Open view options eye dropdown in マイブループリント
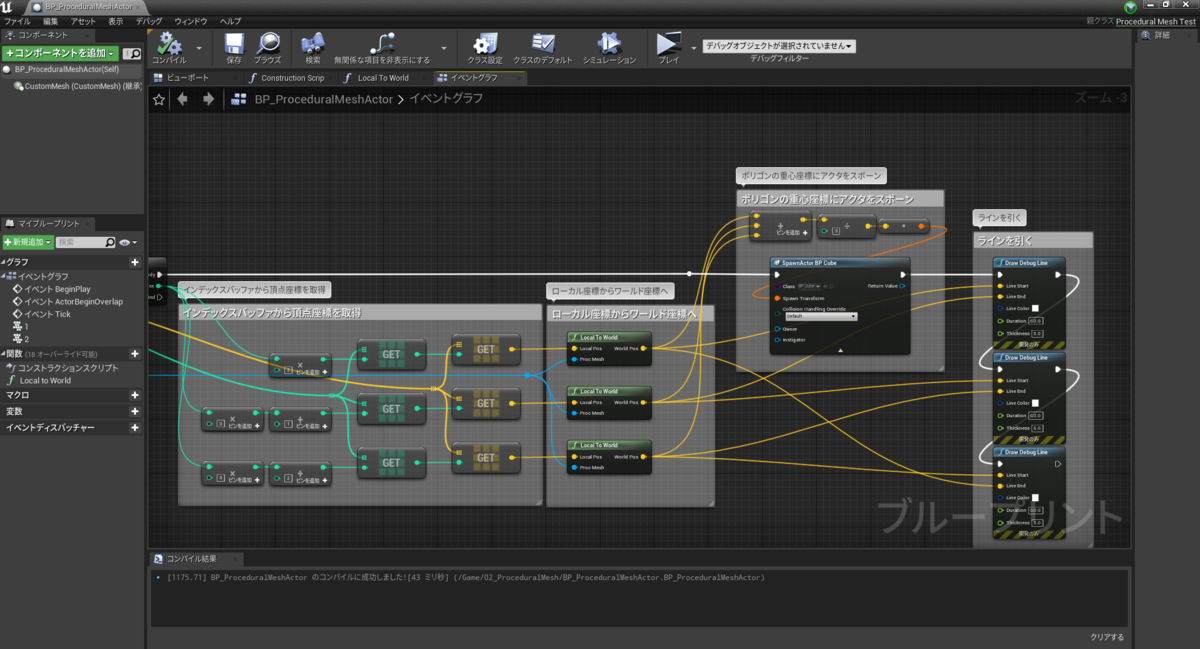 (x=128, y=242)
